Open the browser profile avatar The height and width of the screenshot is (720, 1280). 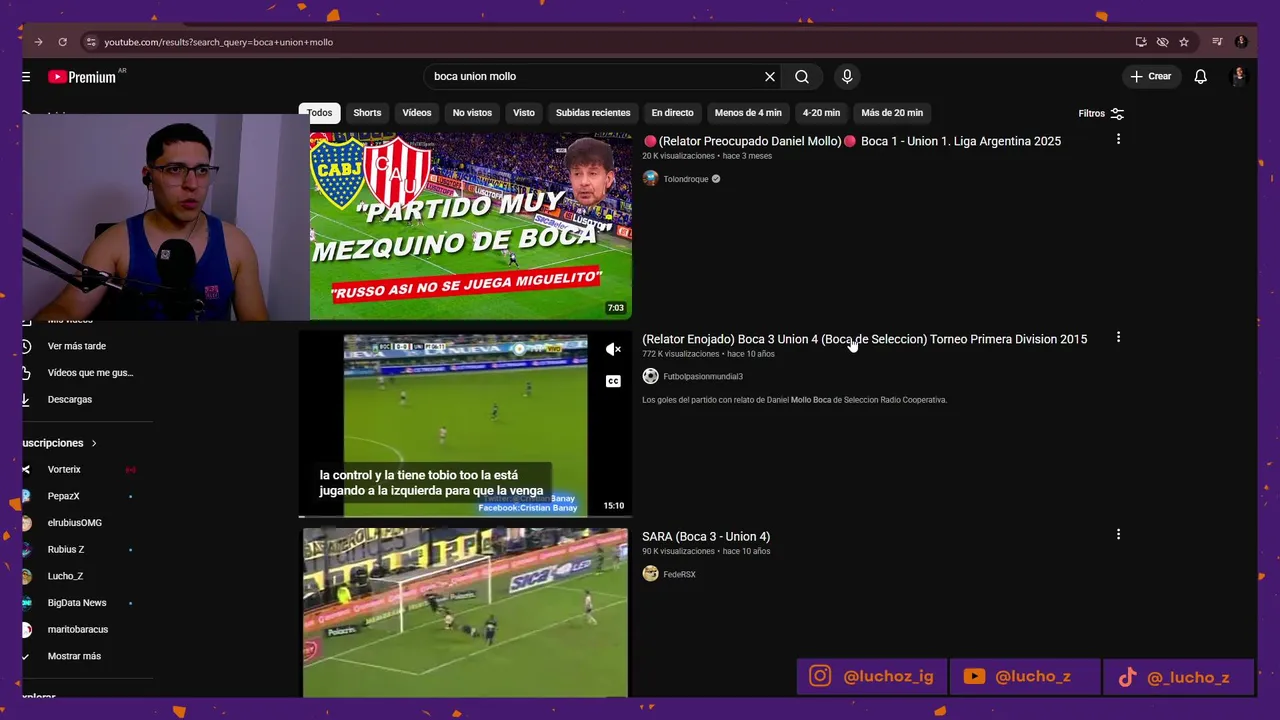pos(1241,42)
